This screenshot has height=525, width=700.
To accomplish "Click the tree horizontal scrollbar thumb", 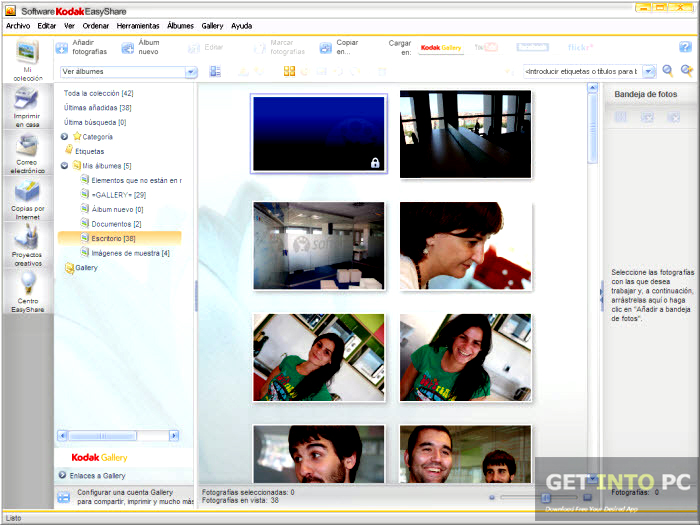I will coord(102,435).
